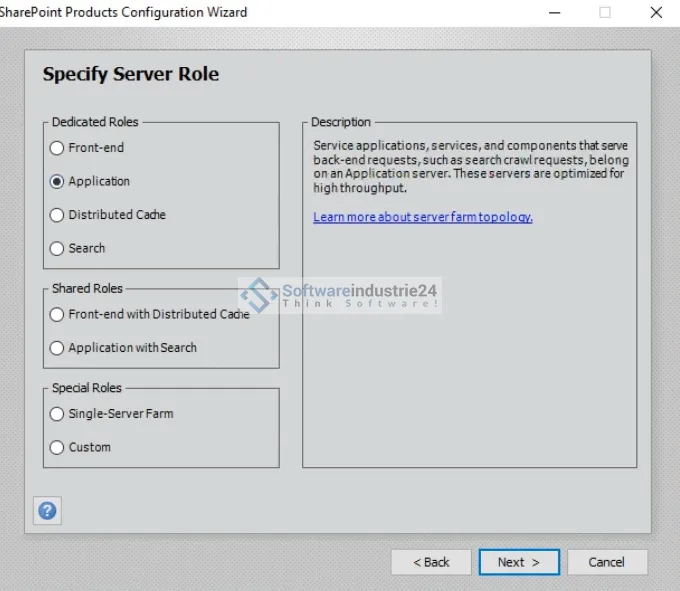Open the Learn more about server farm topology link
The width and height of the screenshot is (680, 591).
click(422, 217)
